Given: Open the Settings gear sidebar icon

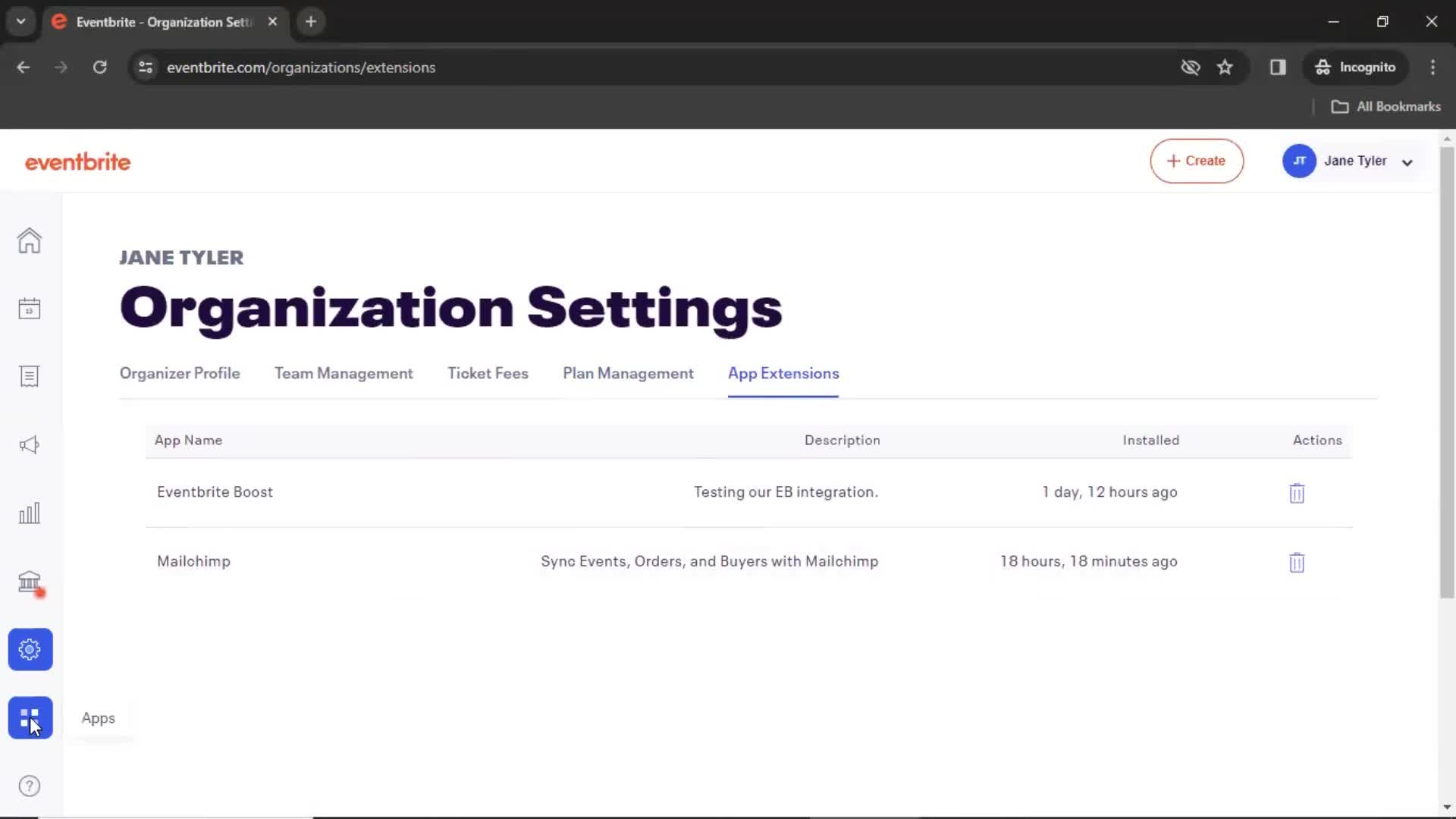Looking at the screenshot, I should point(30,649).
